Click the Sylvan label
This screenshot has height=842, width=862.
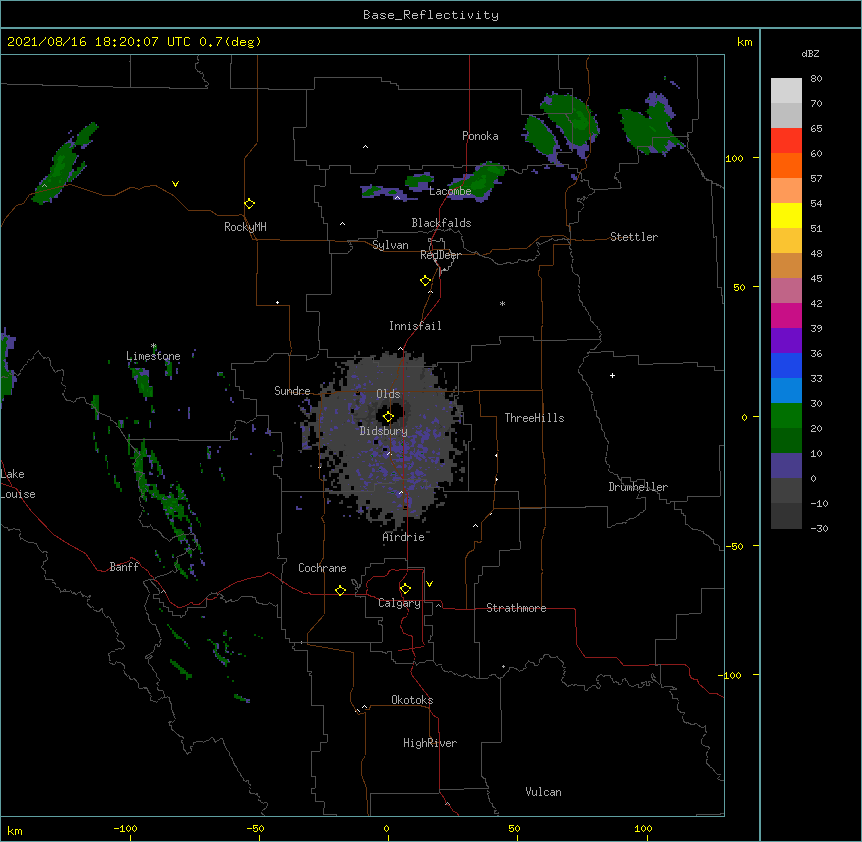[x=390, y=245]
